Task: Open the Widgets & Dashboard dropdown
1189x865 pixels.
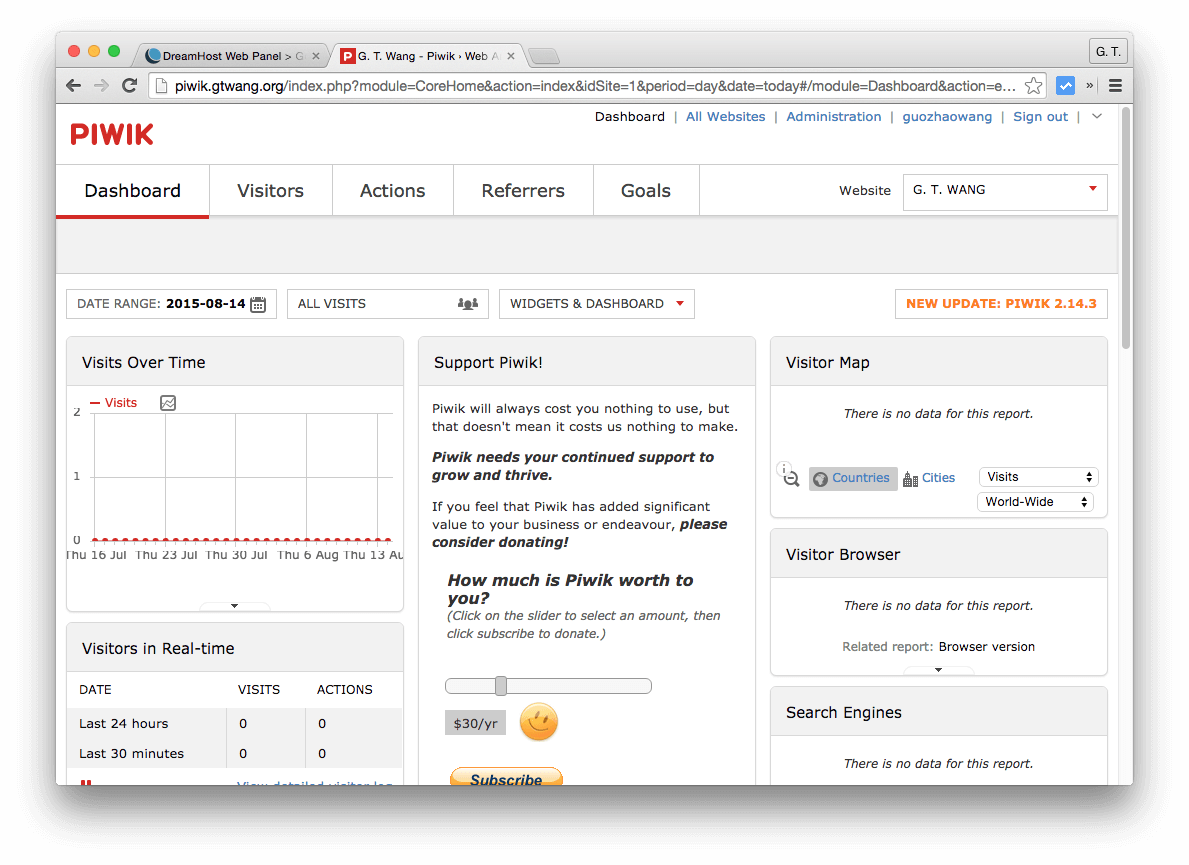Action: tap(596, 303)
